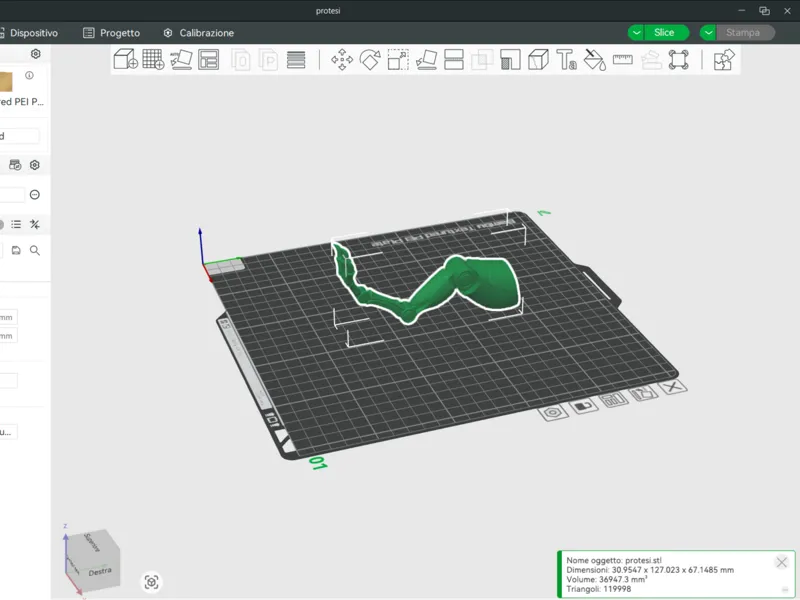This screenshot has width=800, height=600.
Task: Click the mesh boolean tool icon
Action: [x=482, y=60]
